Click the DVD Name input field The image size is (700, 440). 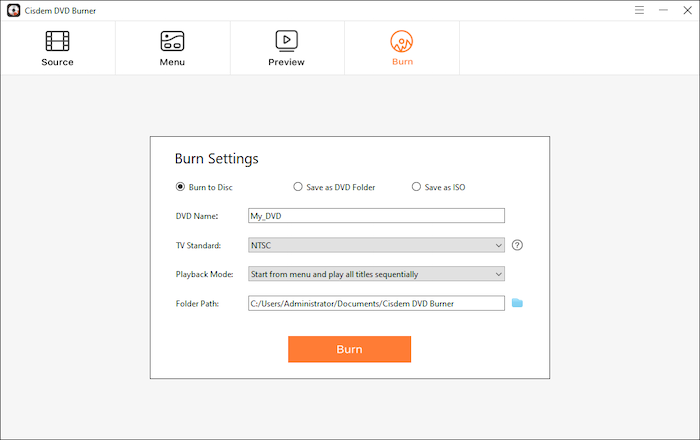pyautogui.click(x=376, y=216)
